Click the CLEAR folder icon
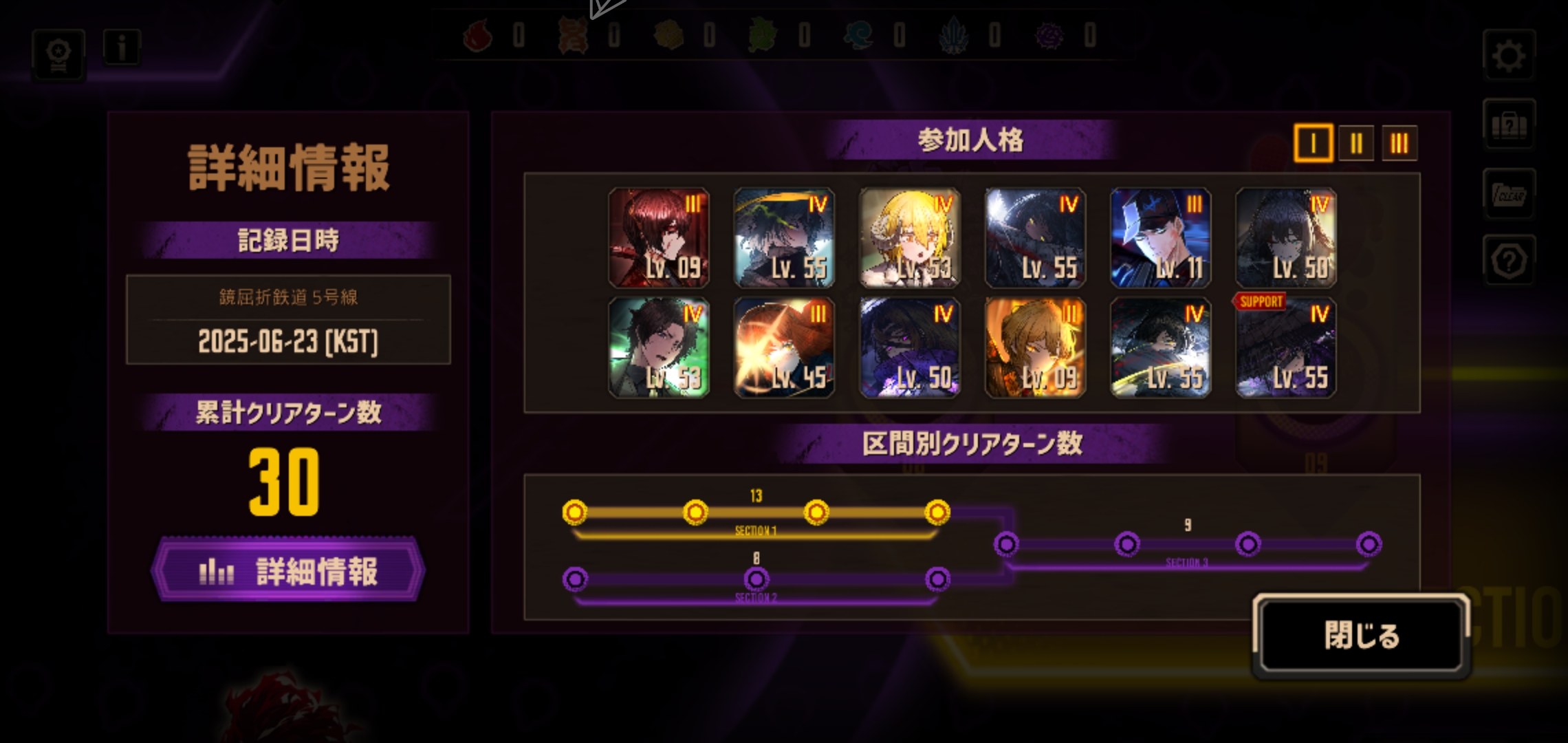The image size is (1568, 743). click(x=1509, y=193)
